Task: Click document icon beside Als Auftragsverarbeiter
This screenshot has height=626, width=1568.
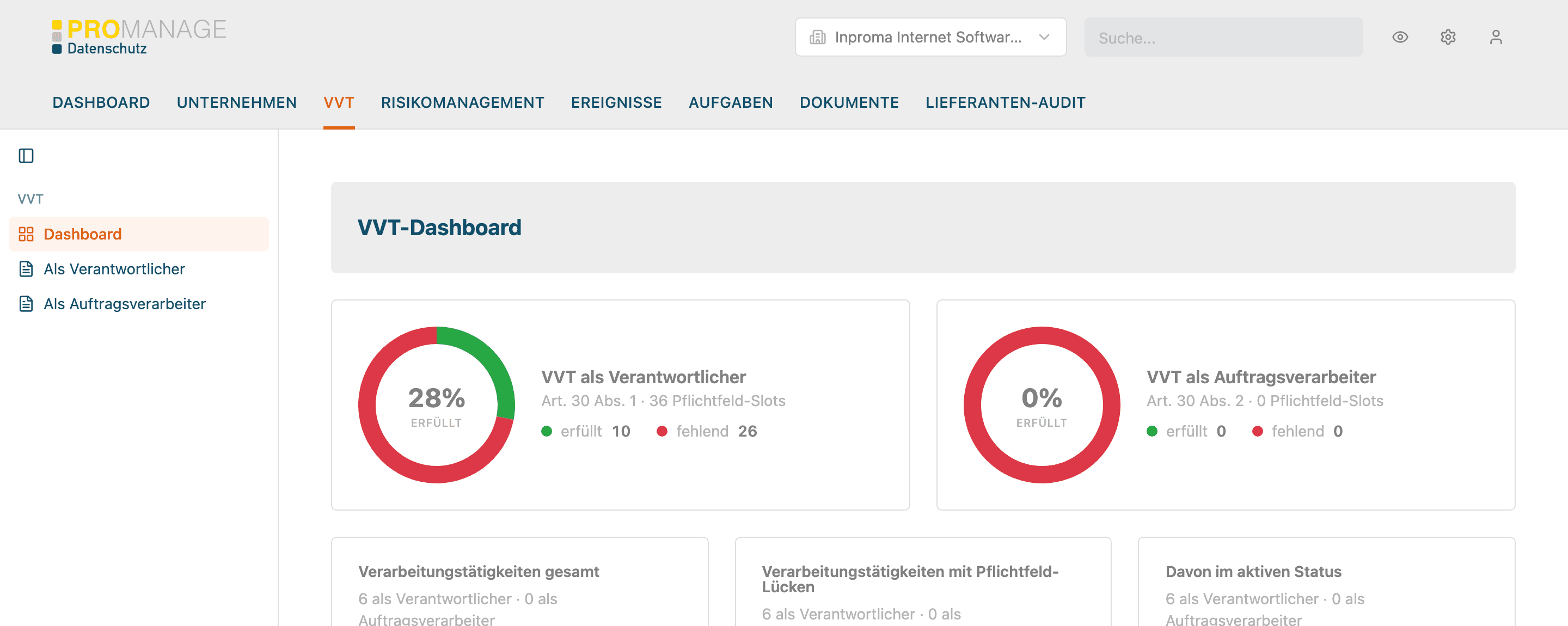Action: coord(26,304)
